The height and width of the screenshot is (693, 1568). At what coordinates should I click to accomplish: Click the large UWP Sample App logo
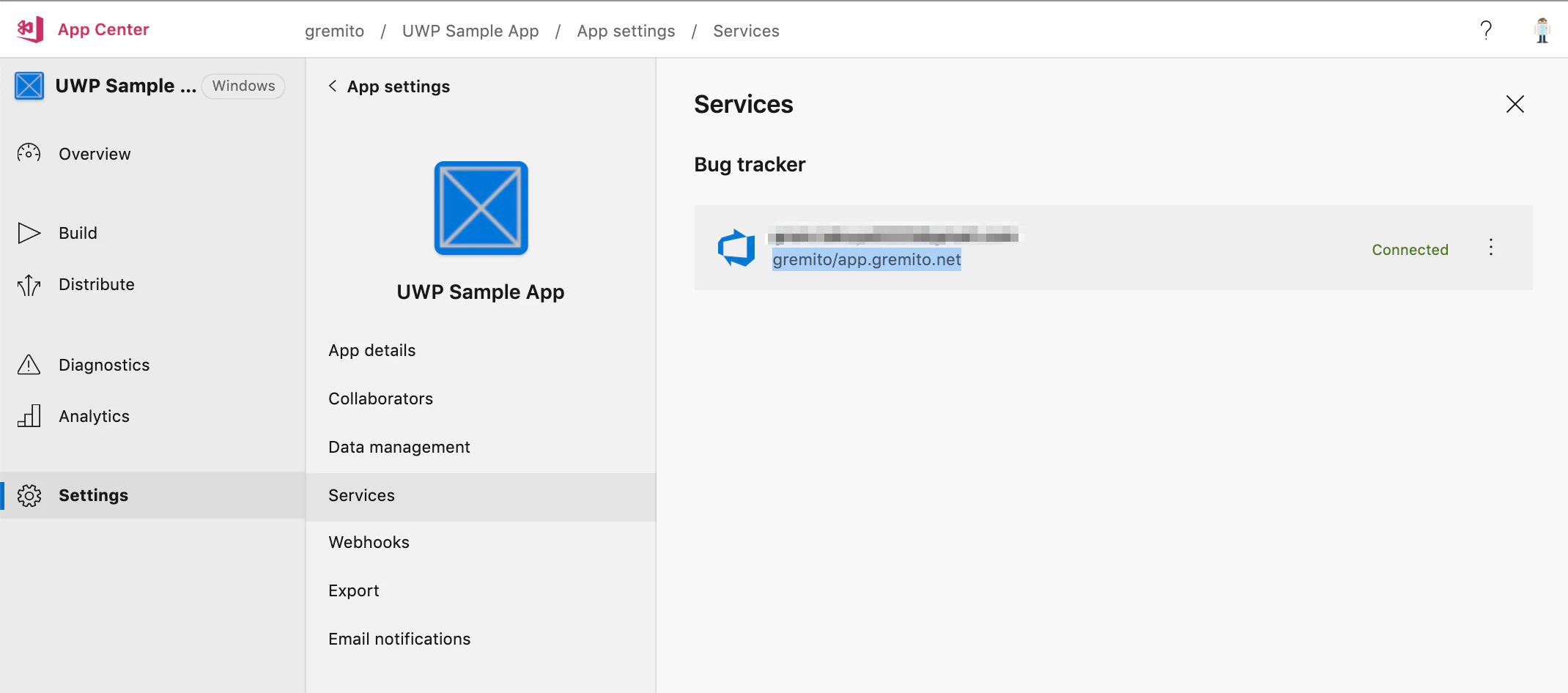pos(481,208)
